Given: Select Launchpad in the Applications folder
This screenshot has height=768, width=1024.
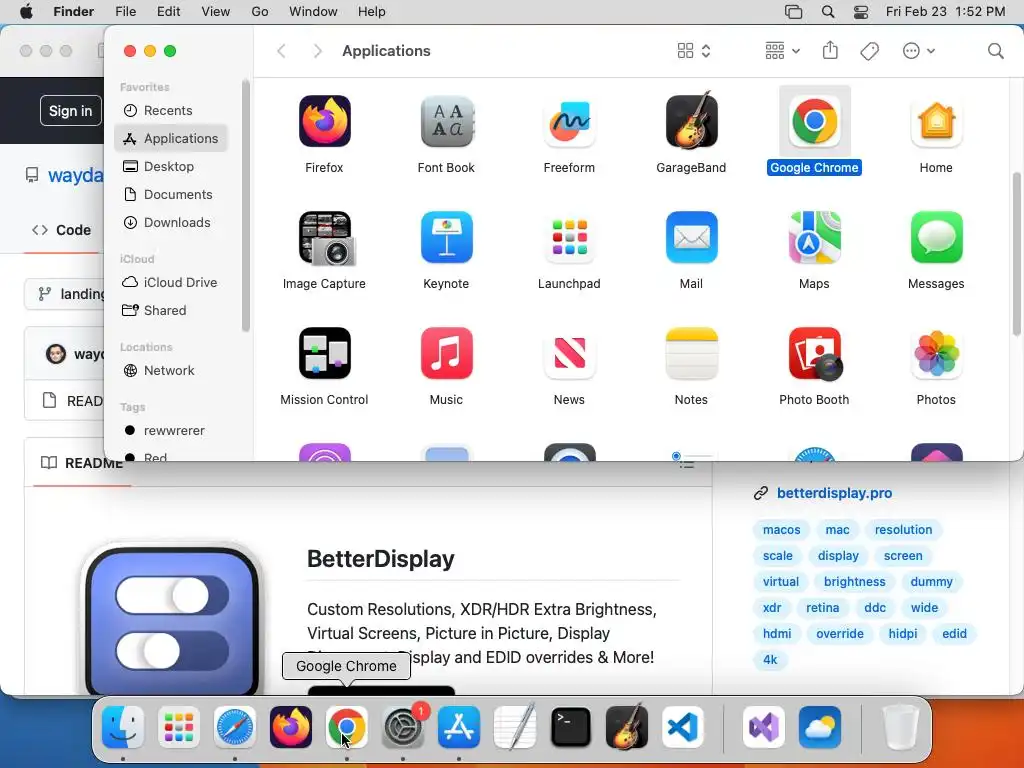Looking at the screenshot, I should coord(569,238).
